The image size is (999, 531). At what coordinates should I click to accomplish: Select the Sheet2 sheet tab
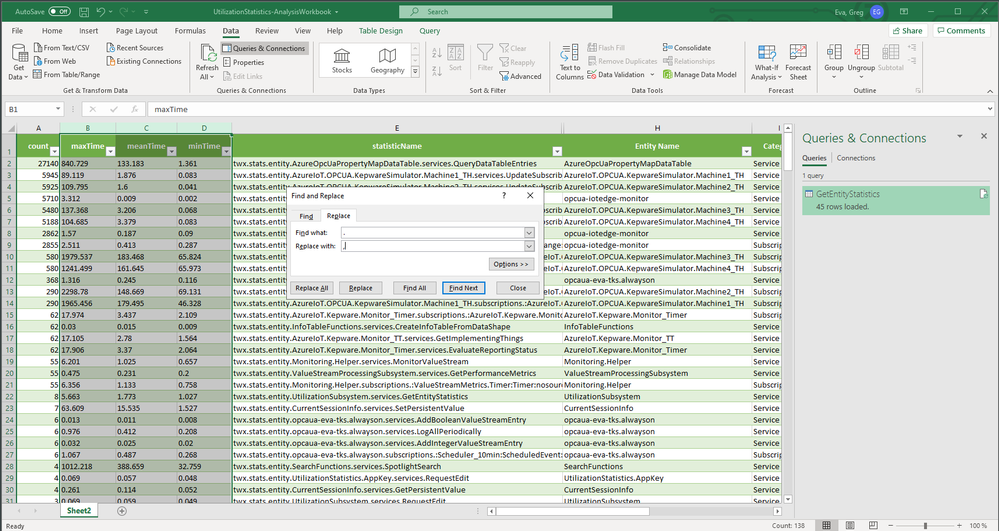coord(79,511)
